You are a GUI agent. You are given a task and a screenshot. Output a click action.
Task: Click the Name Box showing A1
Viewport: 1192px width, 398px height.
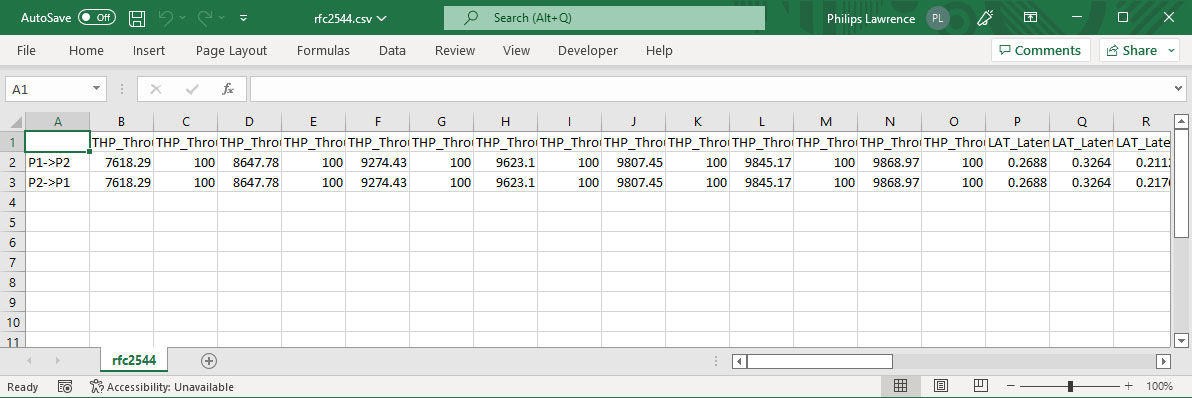[x=48, y=89]
